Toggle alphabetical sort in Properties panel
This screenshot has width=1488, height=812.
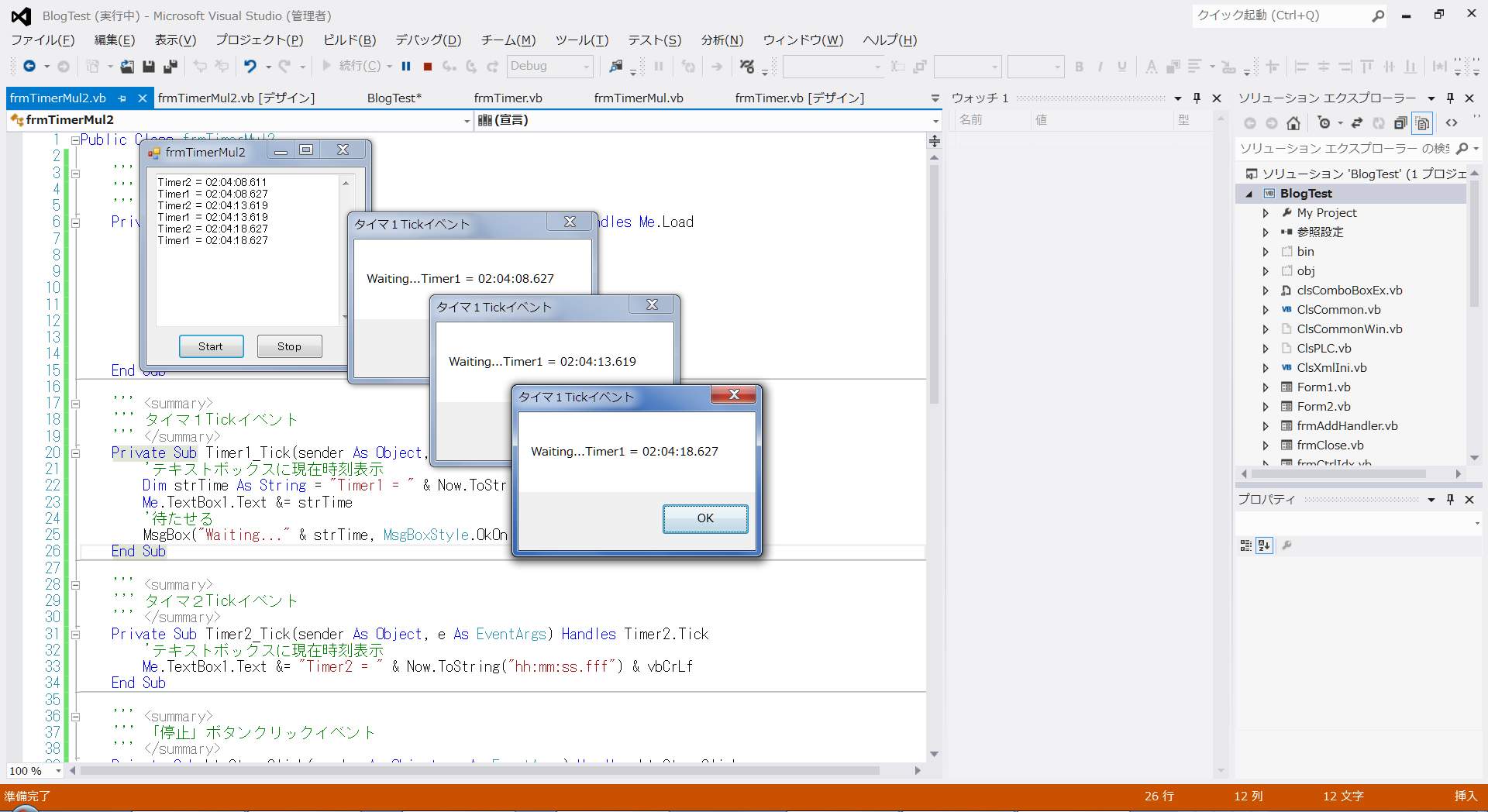1264,545
